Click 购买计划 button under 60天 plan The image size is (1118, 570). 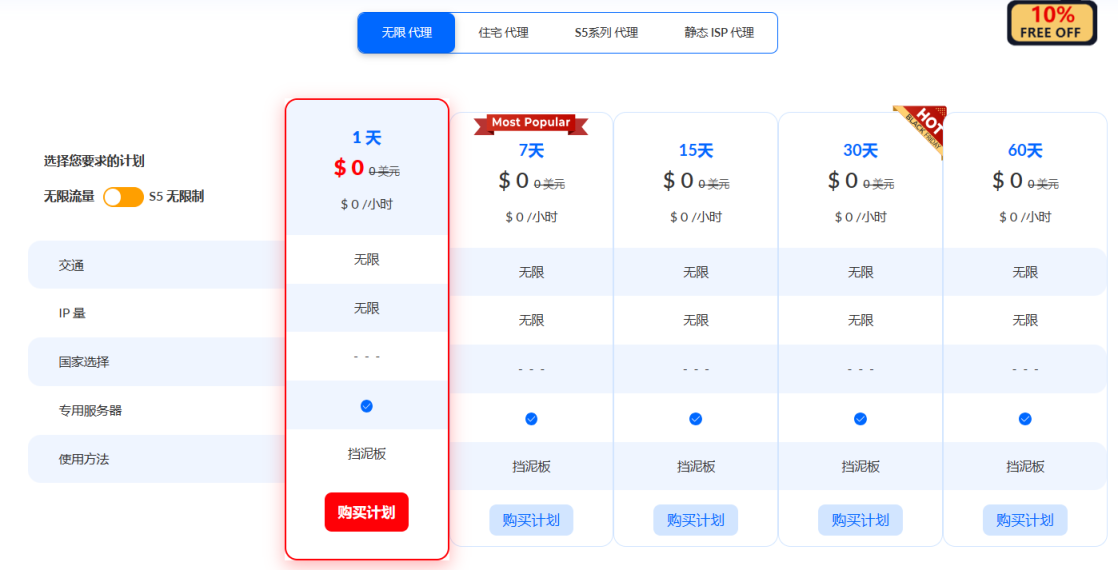1025,520
